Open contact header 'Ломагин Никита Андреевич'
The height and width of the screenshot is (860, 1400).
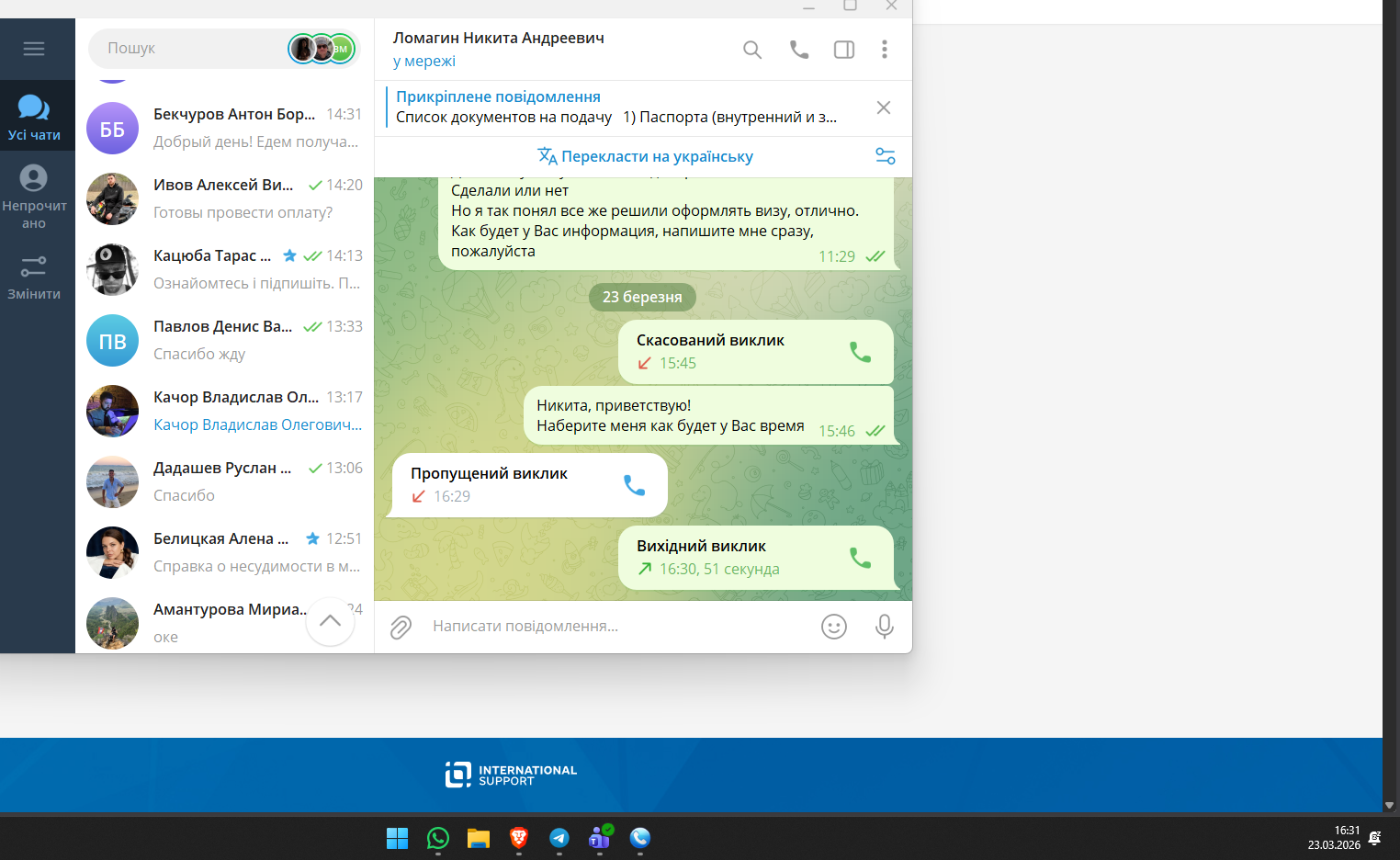499,39
